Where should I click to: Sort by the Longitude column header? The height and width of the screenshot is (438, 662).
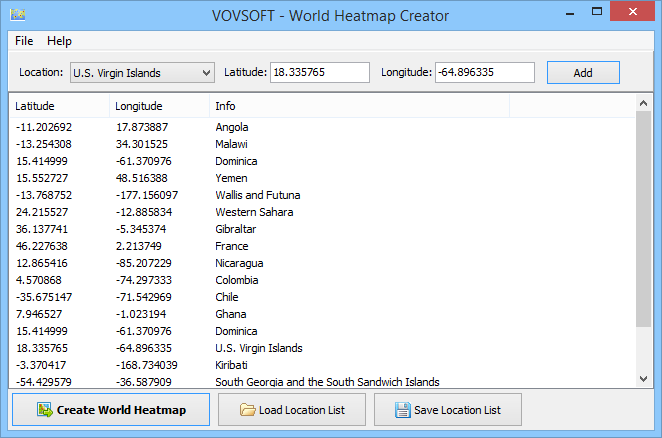pyautogui.click(x=160, y=106)
